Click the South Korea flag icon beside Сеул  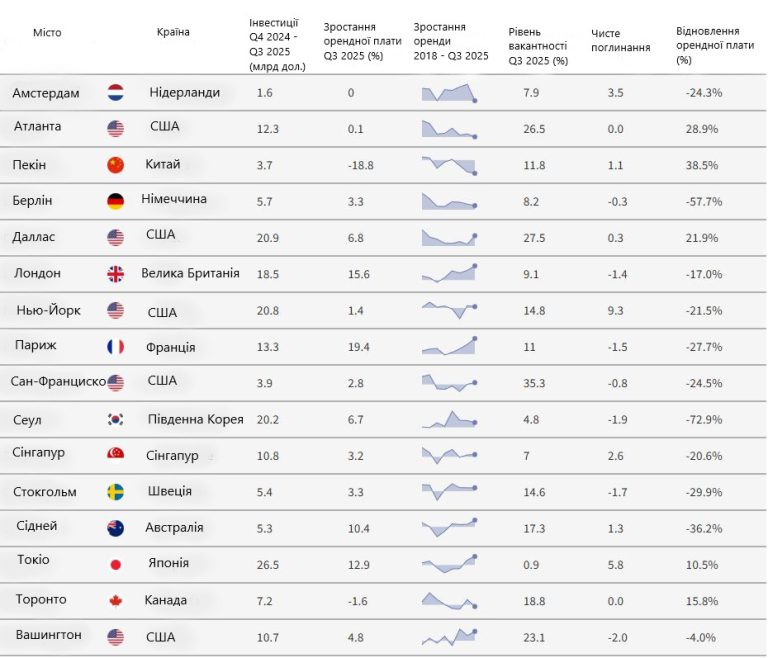115,420
